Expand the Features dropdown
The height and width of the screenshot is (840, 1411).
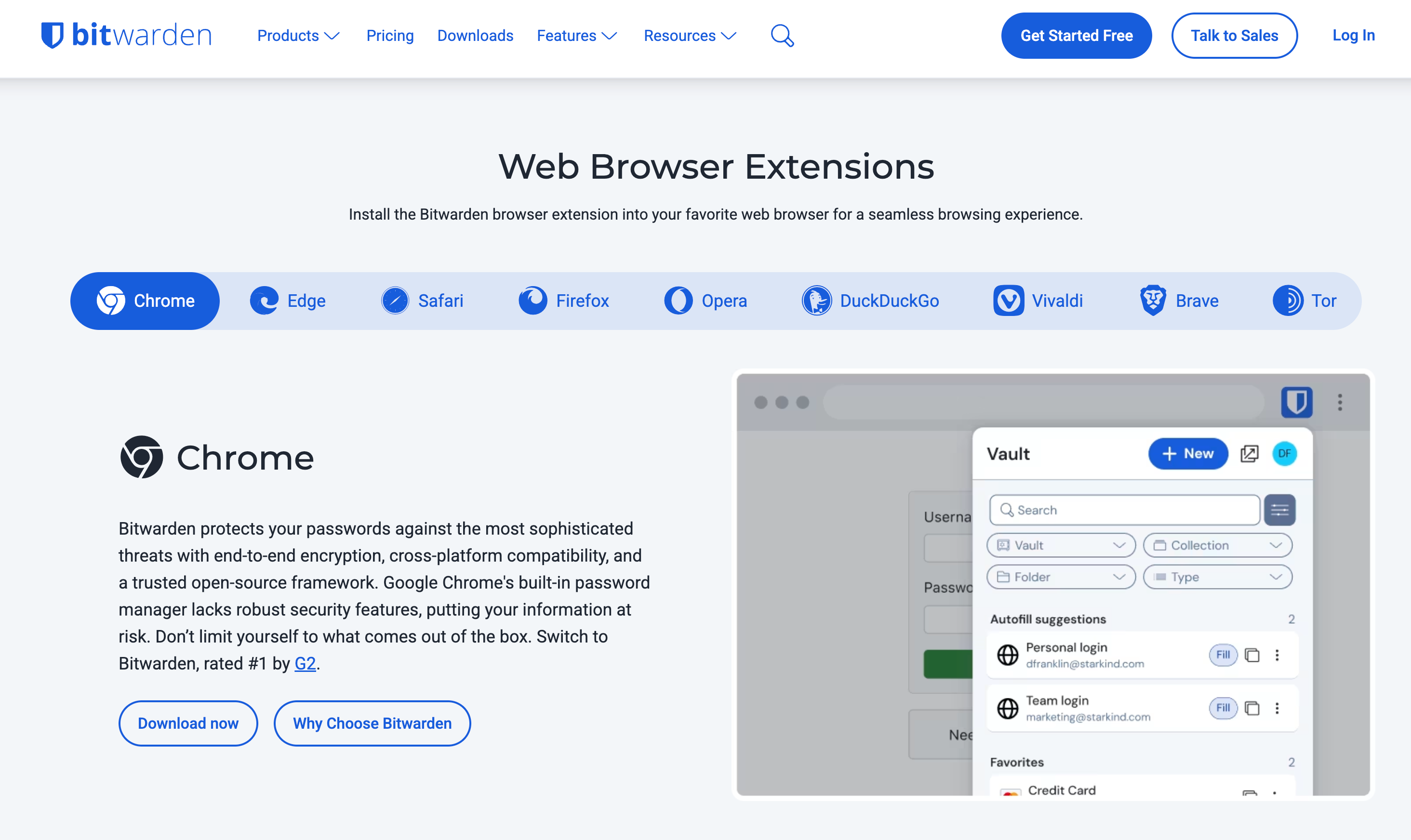576,36
